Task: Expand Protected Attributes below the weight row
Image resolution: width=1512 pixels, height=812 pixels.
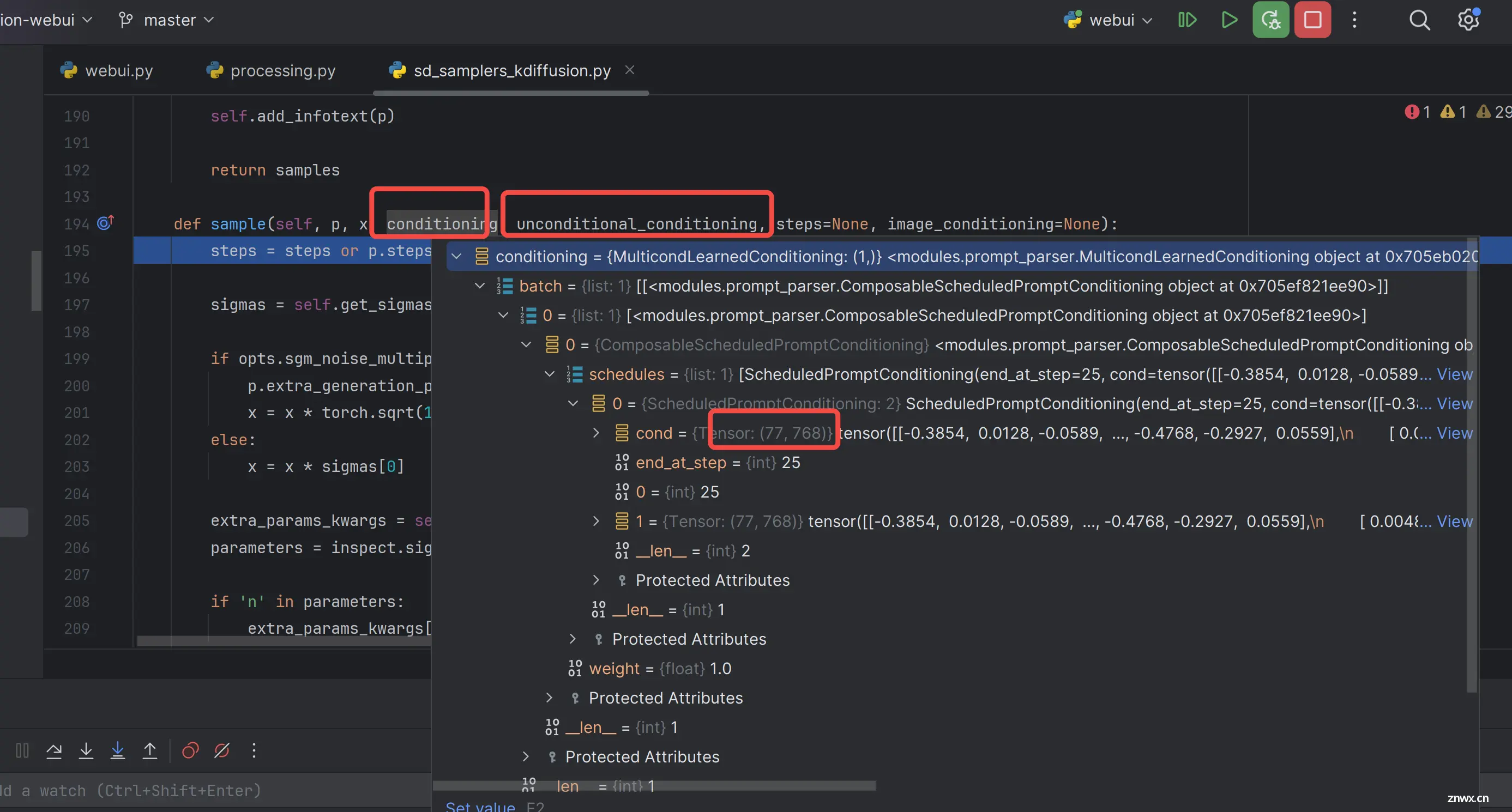Action: pyautogui.click(x=550, y=698)
